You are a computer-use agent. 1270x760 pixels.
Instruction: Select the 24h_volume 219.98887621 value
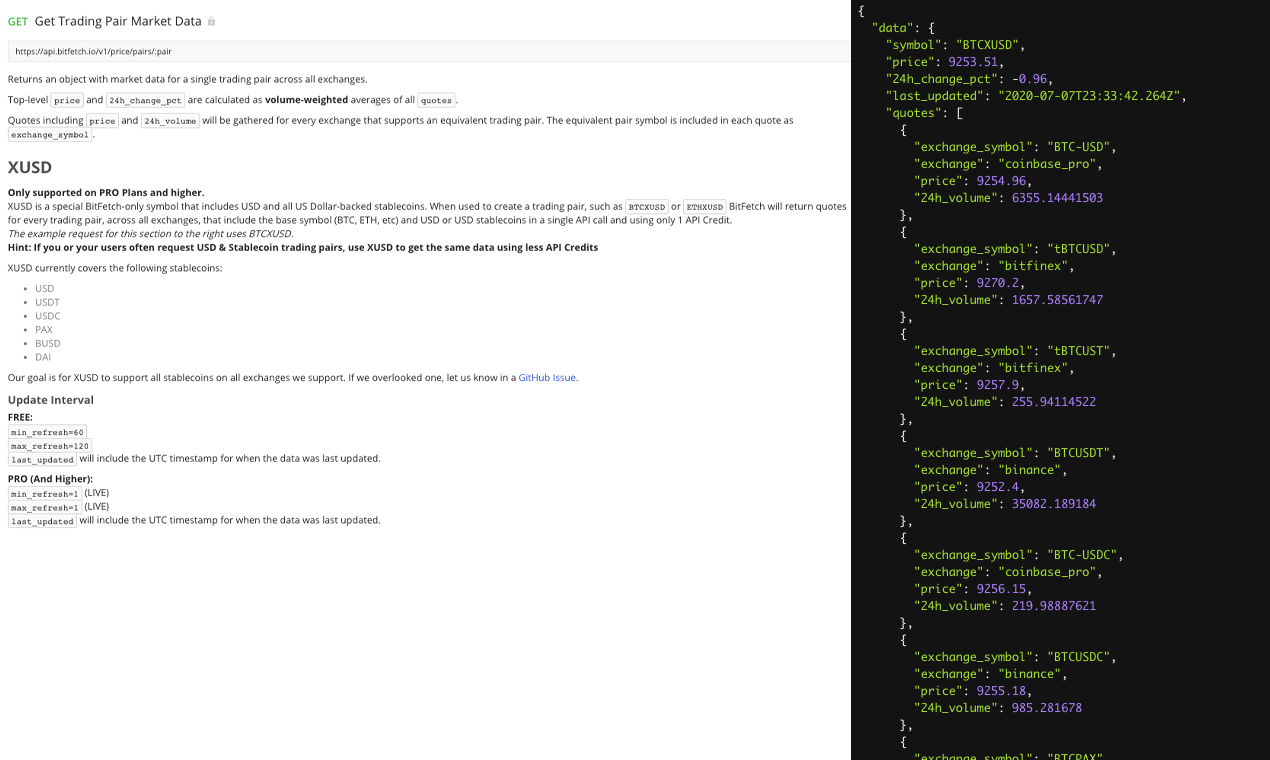point(1054,606)
